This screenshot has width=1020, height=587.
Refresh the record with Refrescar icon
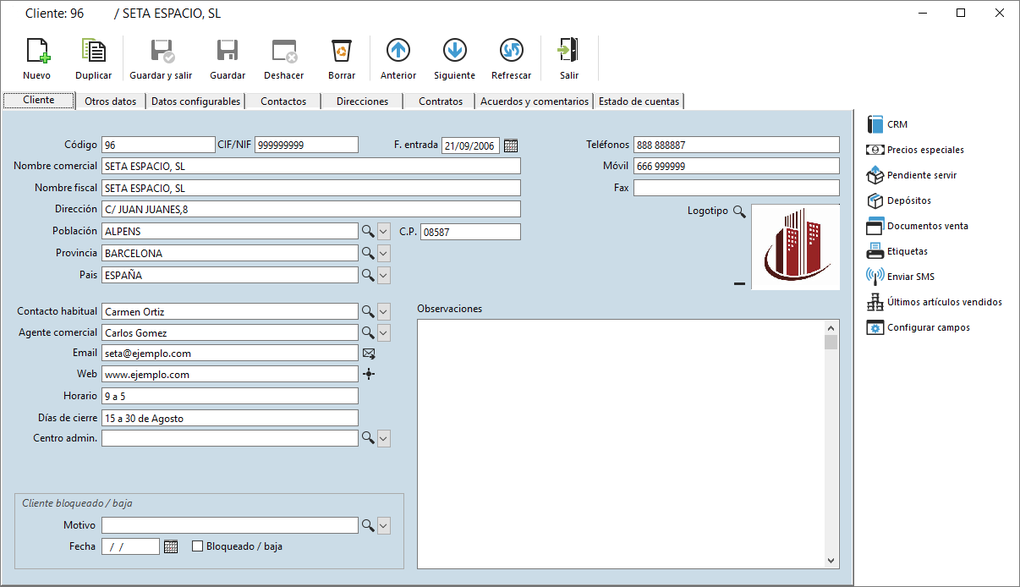tap(511, 51)
